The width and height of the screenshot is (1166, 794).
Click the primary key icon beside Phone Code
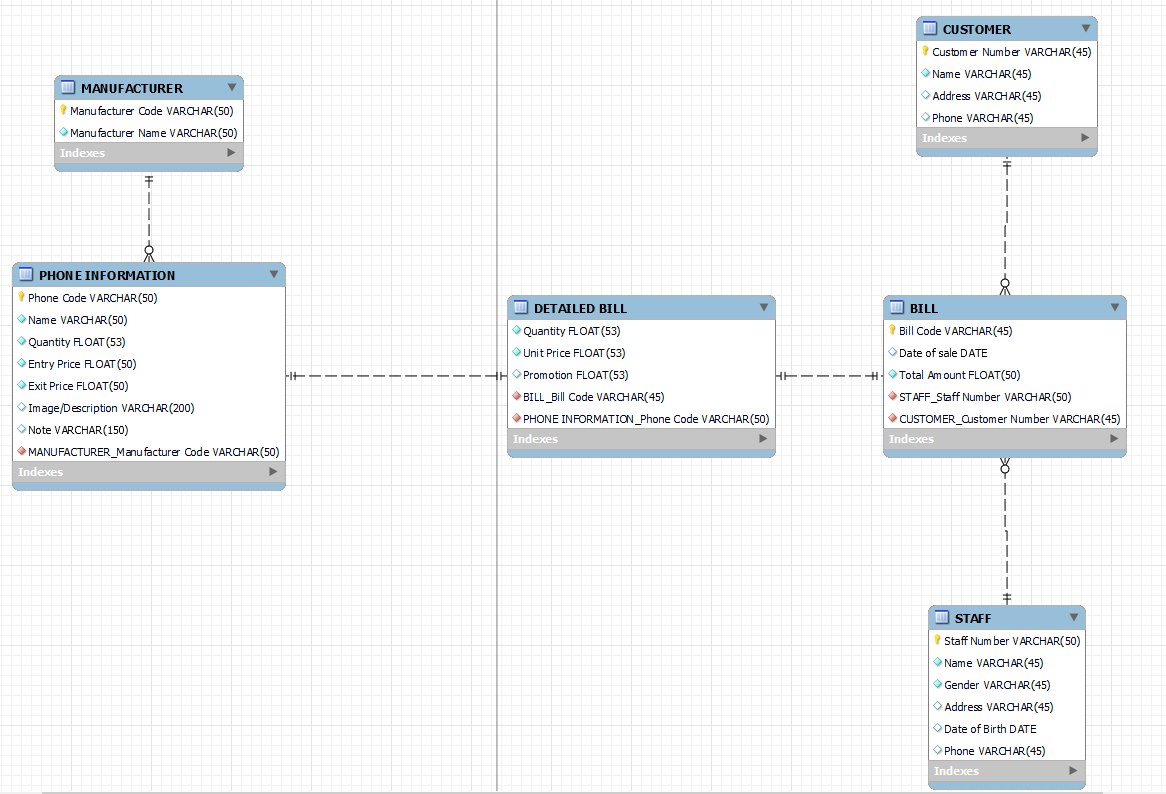click(21, 297)
